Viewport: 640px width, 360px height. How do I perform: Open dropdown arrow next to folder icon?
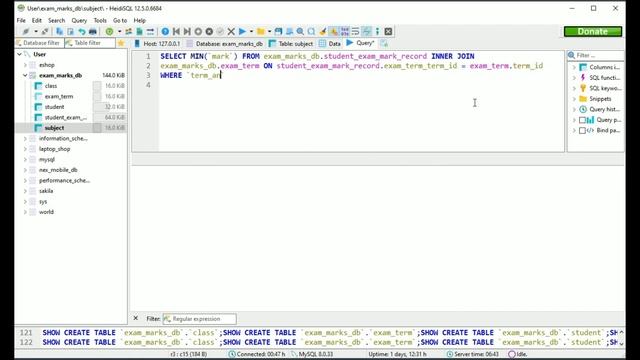(269, 31)
